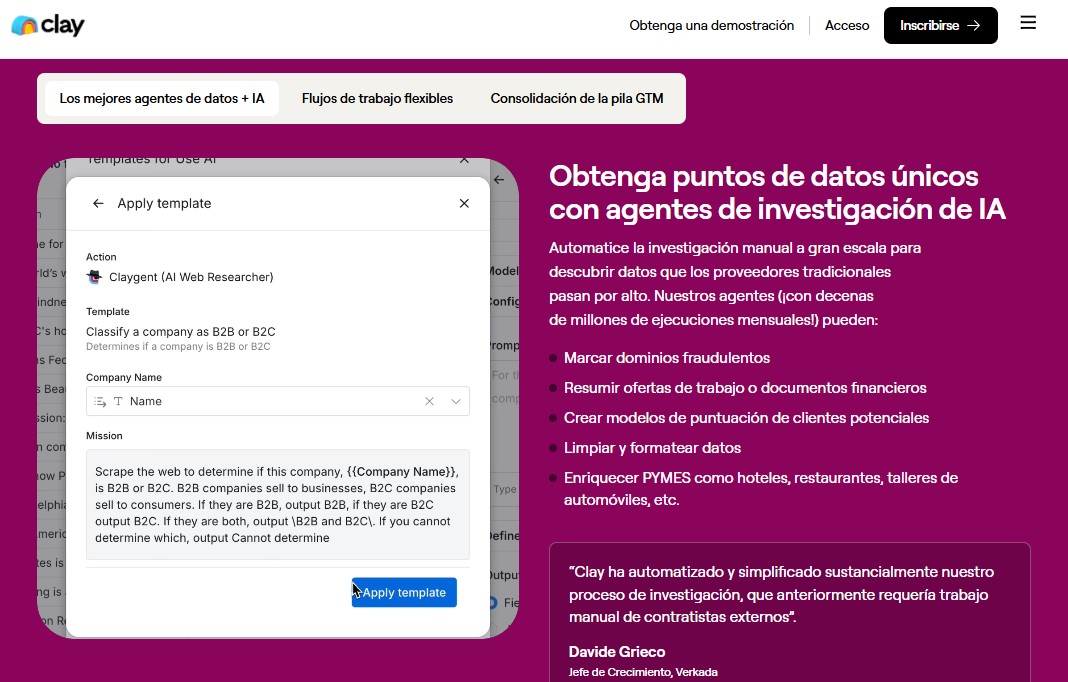This screenshot has height=682, width=1068.
Task: Click the Acceso login link
Action: tap(847, 26)
